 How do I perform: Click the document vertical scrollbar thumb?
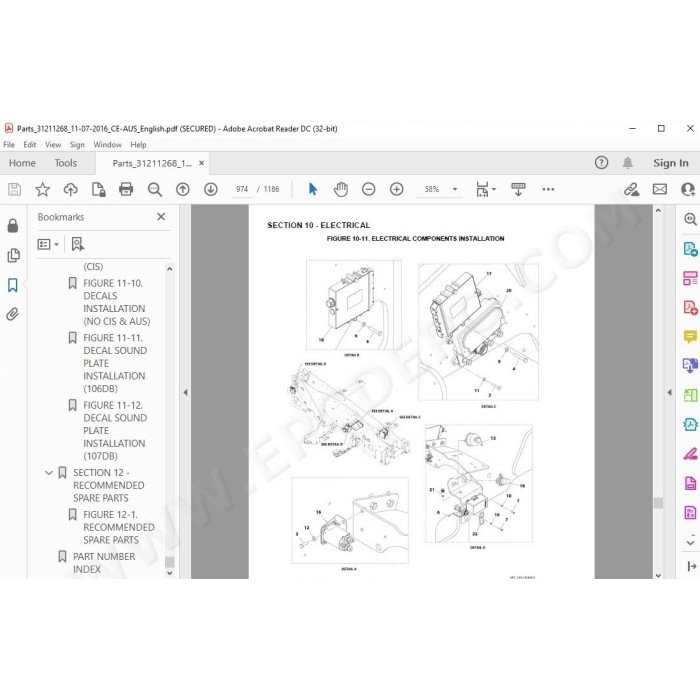point(658,503)
